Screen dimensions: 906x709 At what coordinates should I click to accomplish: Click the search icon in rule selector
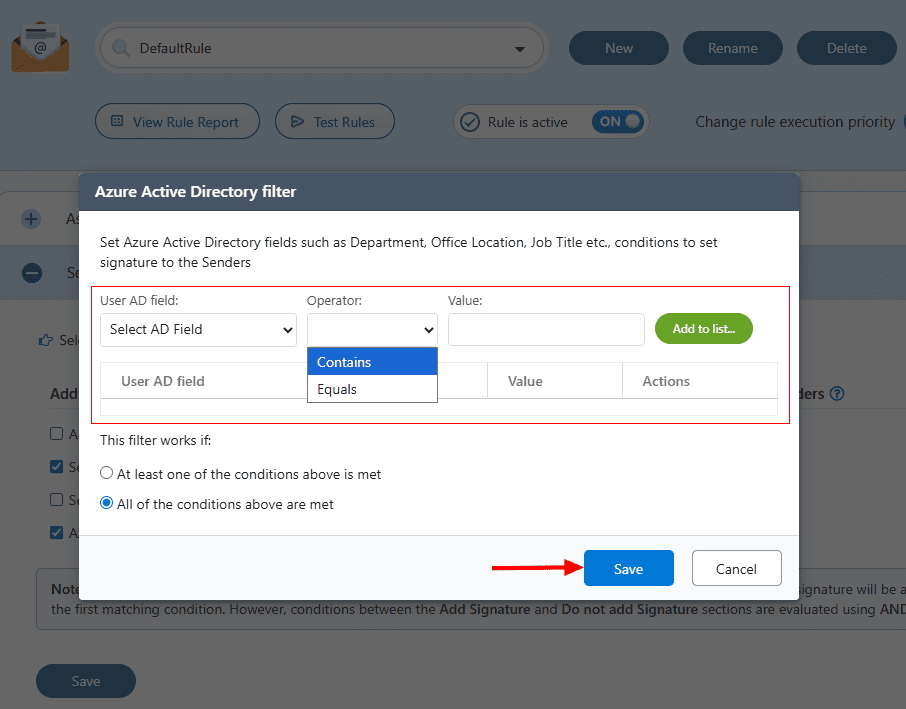coord(121,48)
